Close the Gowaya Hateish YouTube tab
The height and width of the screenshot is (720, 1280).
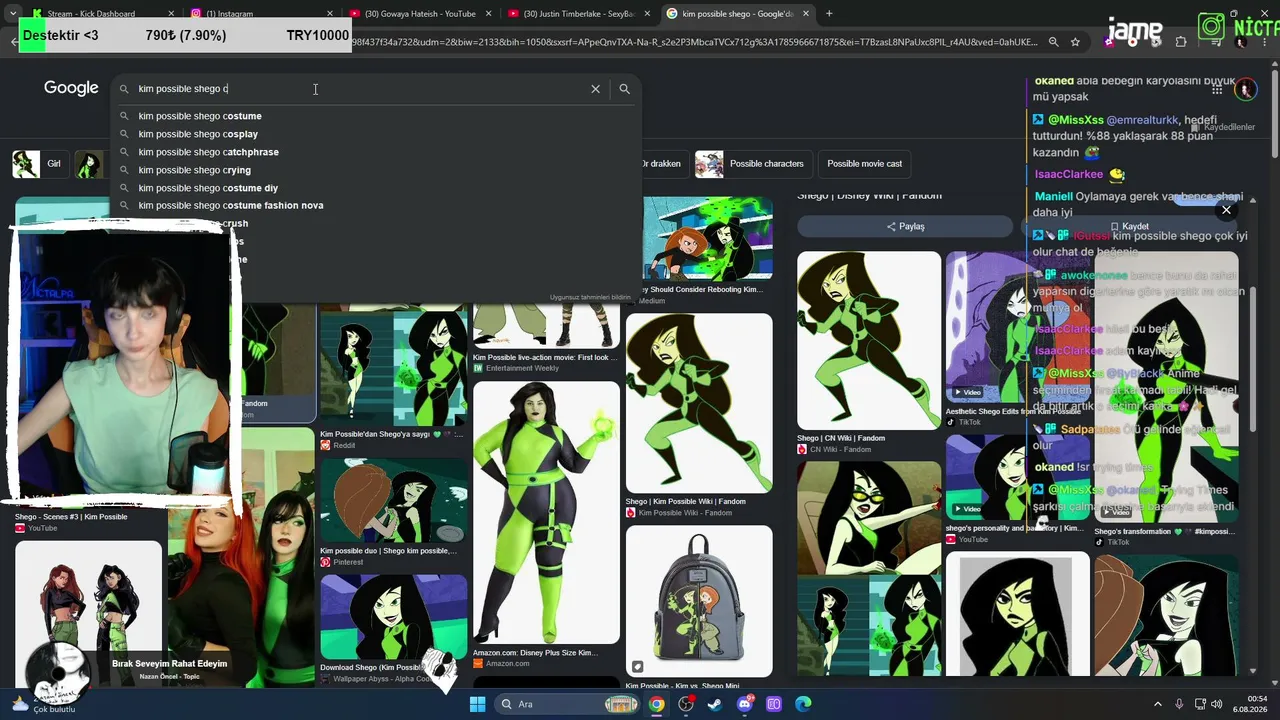coord(487,14)
